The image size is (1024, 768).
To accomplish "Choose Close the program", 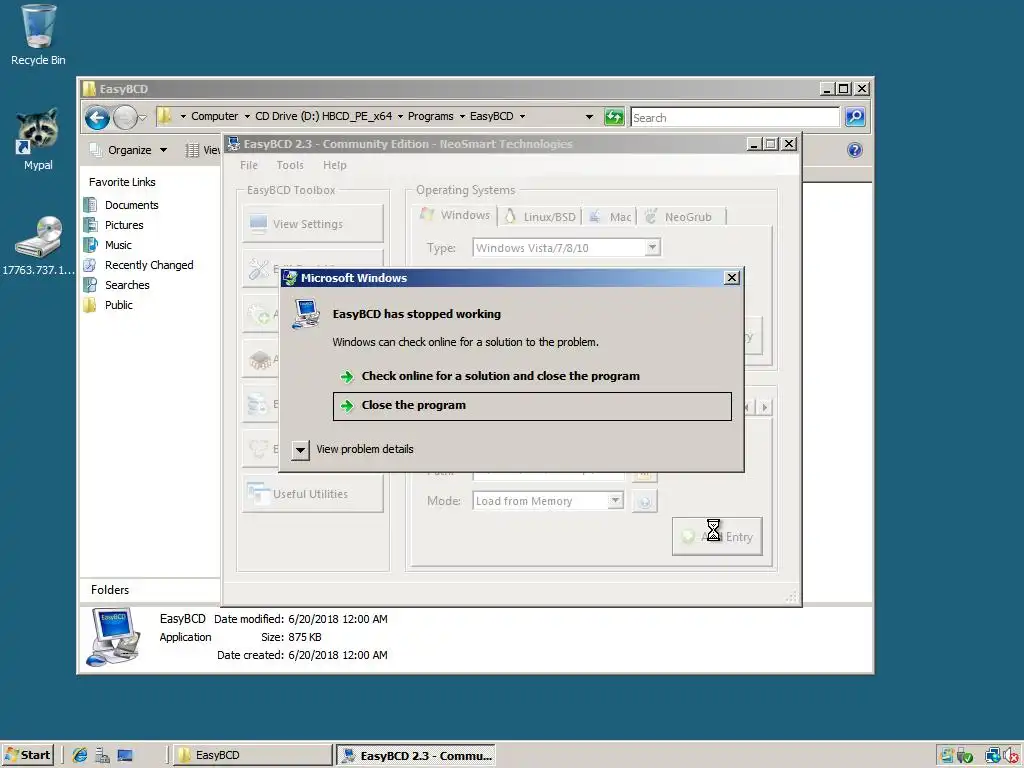I will click(x=532, y=406).
